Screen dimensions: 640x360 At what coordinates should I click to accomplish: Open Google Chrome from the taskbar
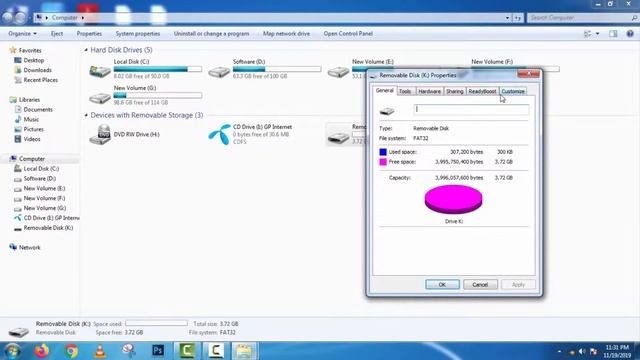click(x=71, y=351)
